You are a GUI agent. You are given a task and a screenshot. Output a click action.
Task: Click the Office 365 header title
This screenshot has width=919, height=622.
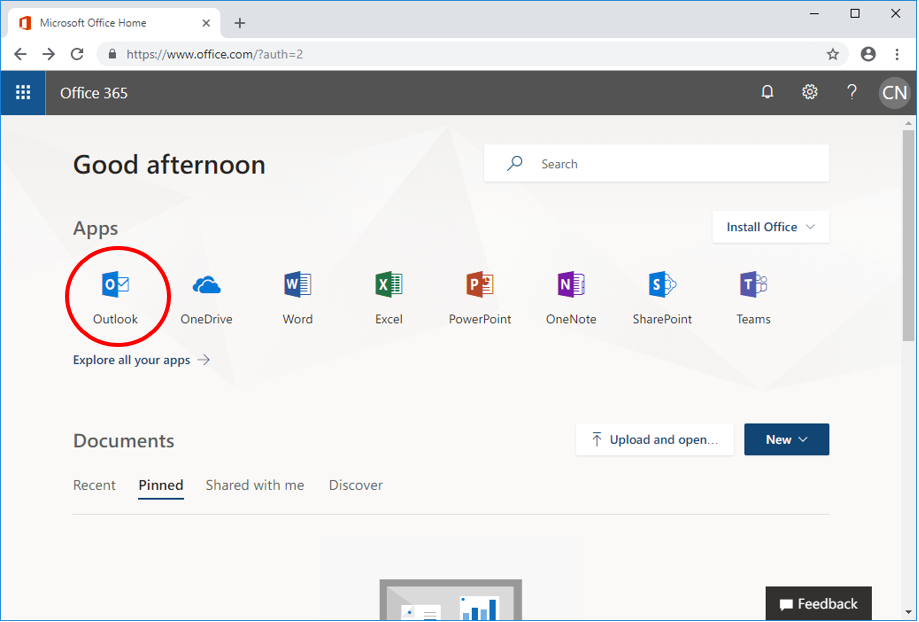[94, 93]
